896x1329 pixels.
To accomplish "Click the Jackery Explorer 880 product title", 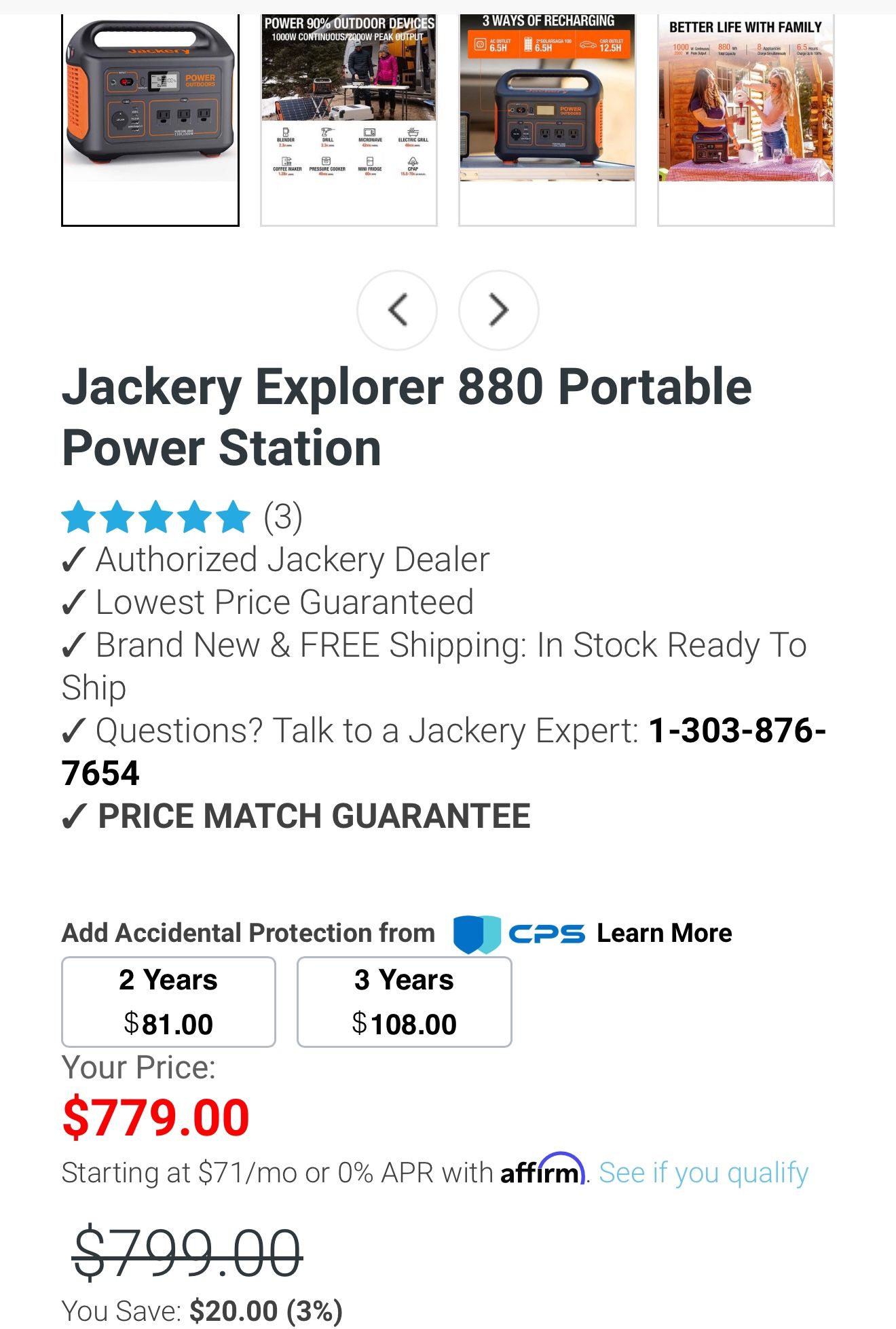I will pos(407,417).
